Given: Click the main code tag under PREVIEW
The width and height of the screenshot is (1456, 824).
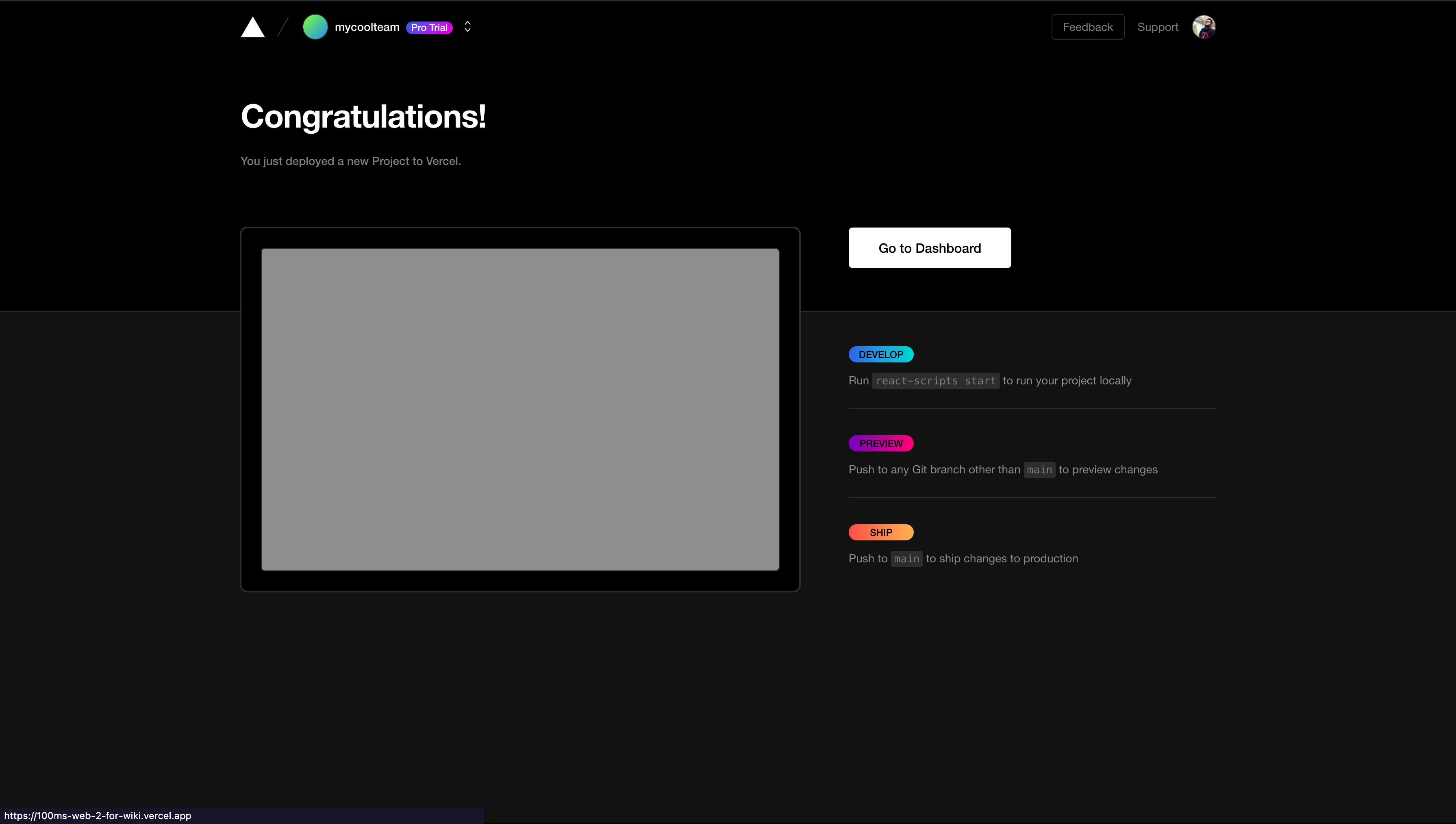Looking at the screenshot, I should 1039,470.
